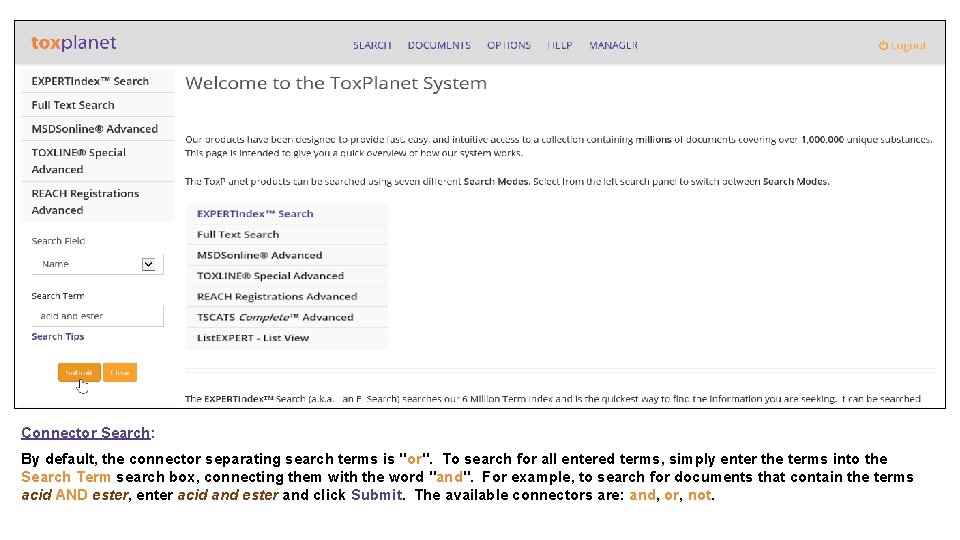Open TOXLINE Special Advanced in welcome list
The height and width of the screenshot is (540, 960).
pos(287,276)
